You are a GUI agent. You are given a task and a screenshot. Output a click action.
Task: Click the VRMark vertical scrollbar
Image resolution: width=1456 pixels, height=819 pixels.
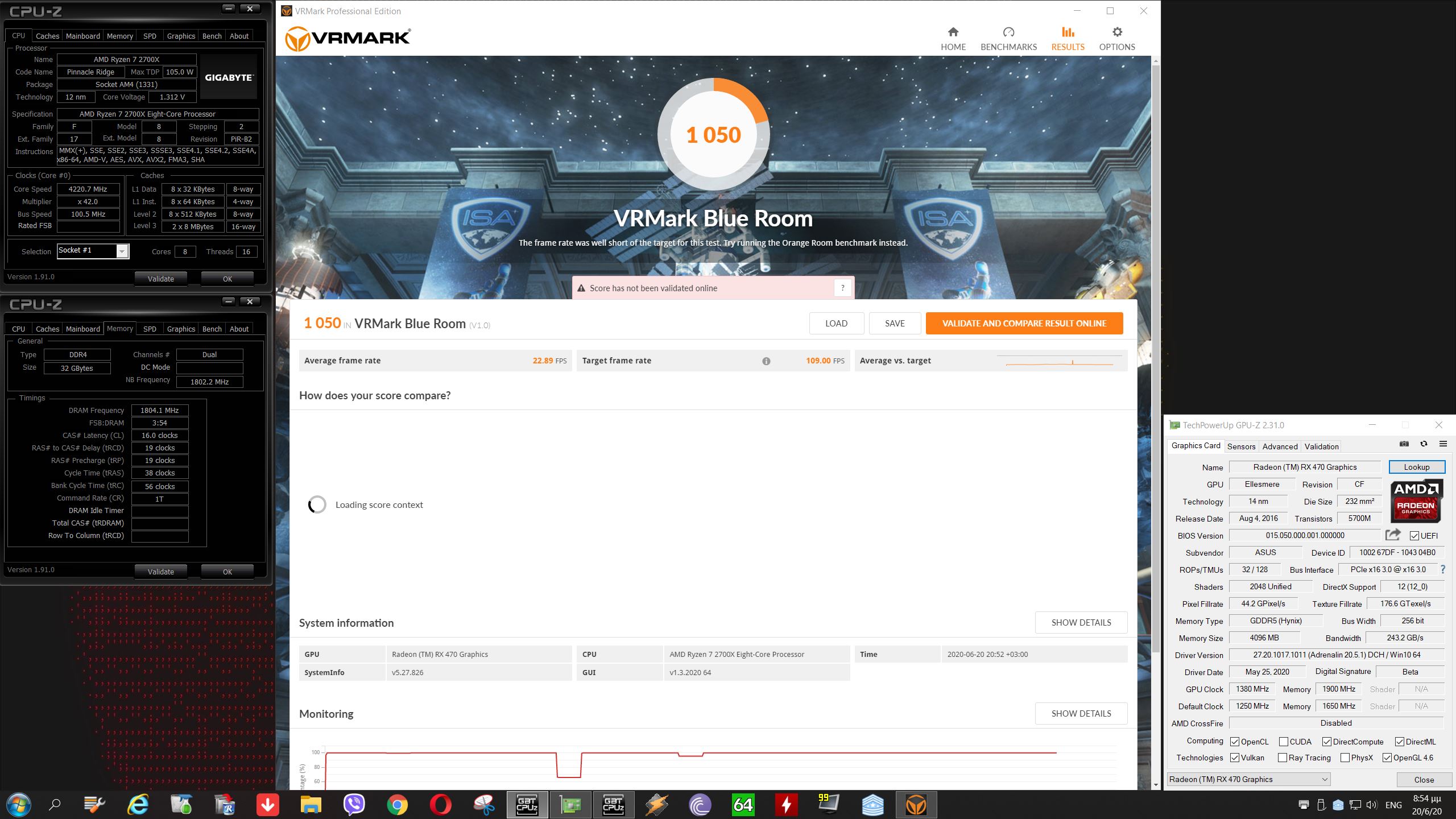pos(1155,358)
